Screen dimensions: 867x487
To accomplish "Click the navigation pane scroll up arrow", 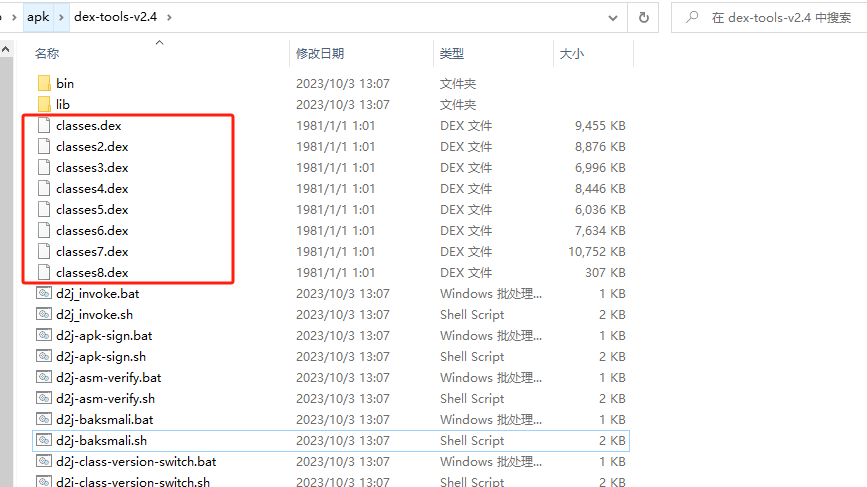I will tap(6, 49).
